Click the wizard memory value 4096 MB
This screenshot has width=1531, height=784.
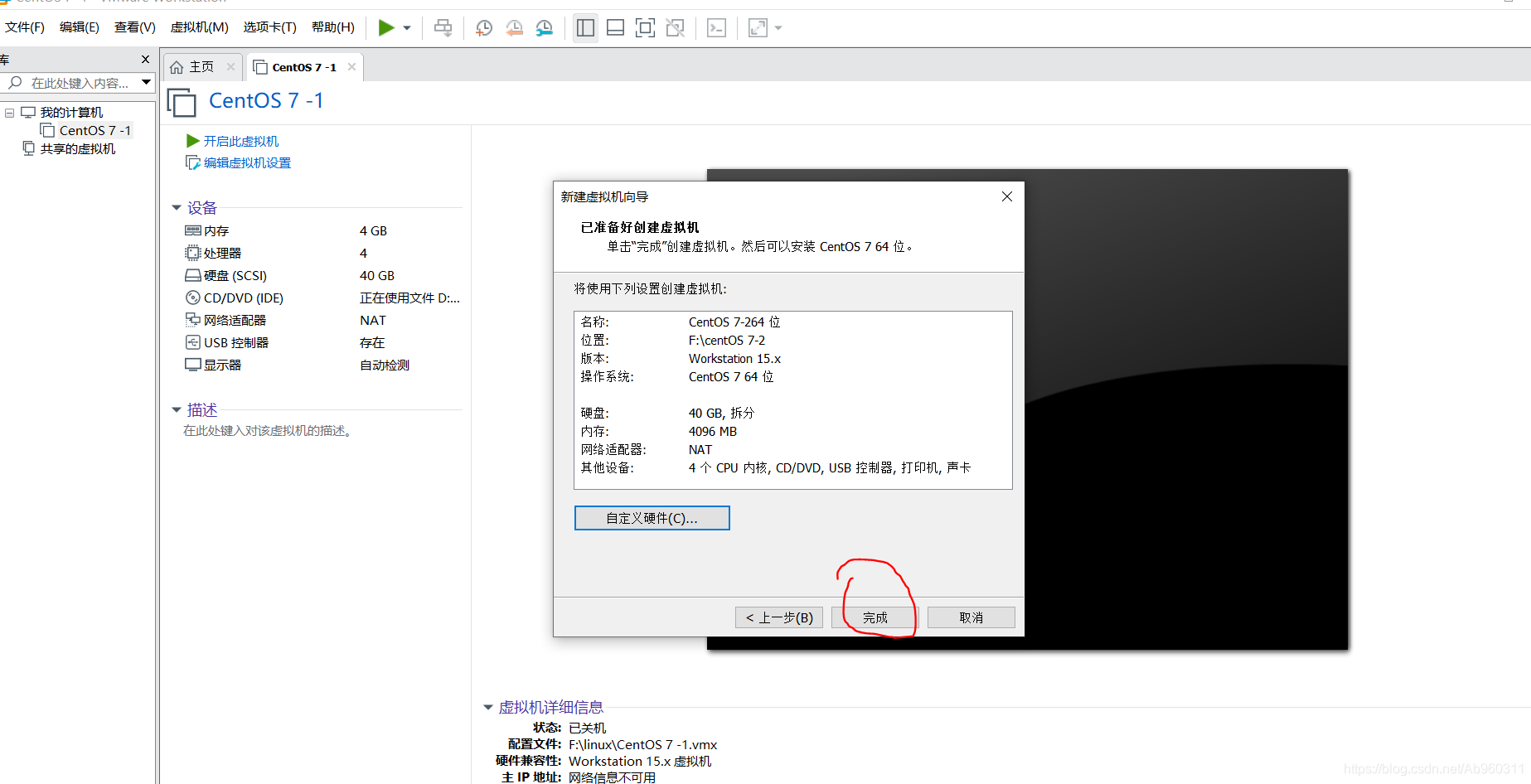tap(713, 432)
